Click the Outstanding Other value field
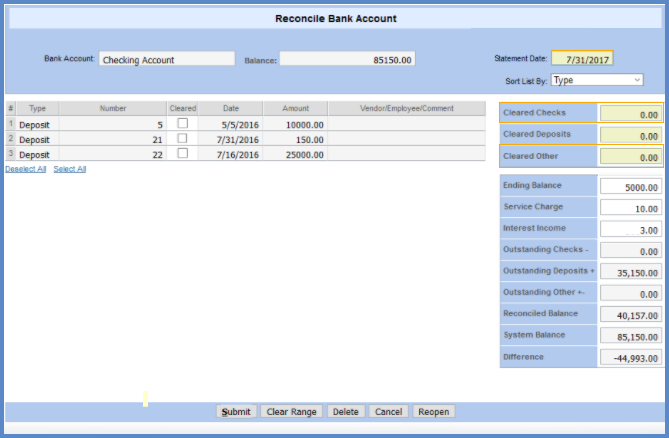The height and width of the screenshot is (438, 669). [631, 293]
